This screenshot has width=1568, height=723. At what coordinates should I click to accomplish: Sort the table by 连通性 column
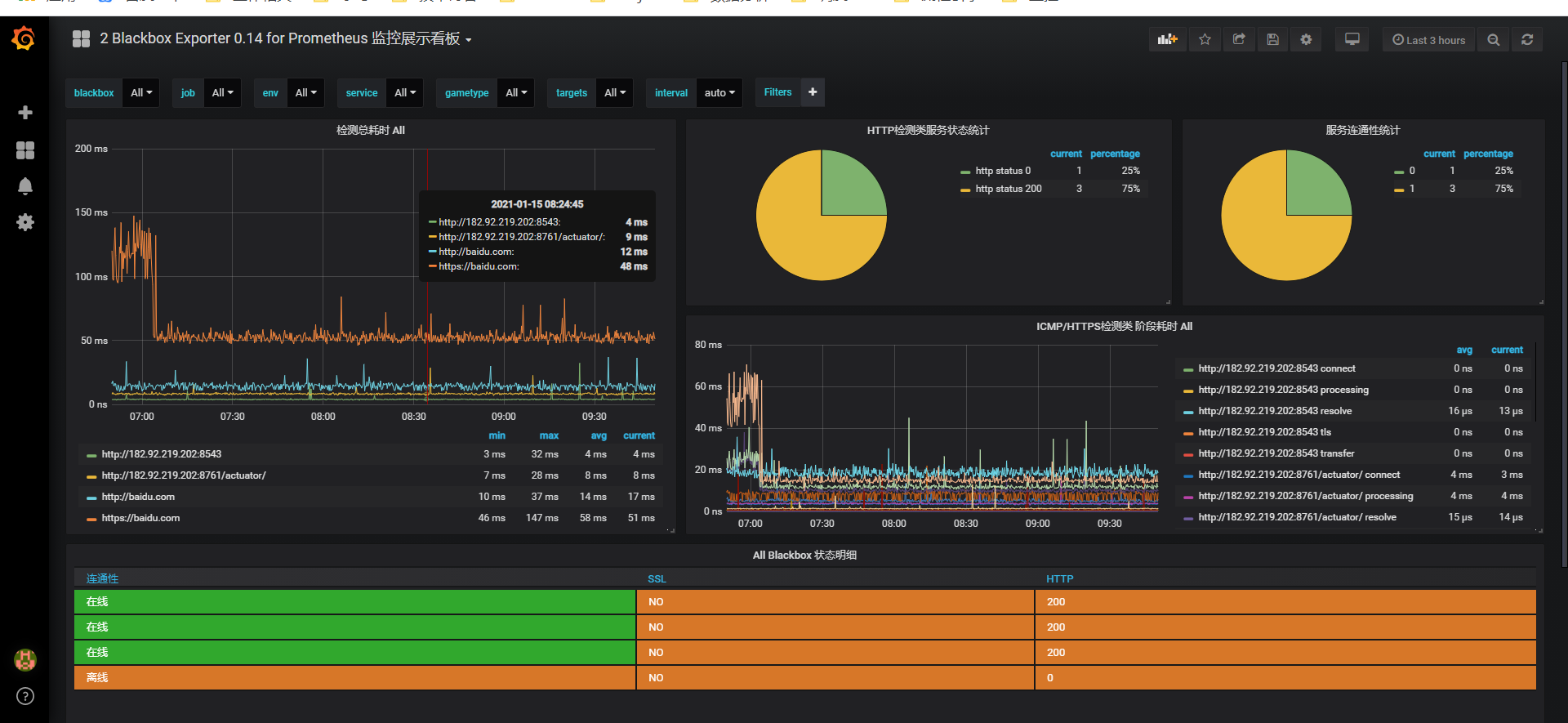tap(102, 578)
